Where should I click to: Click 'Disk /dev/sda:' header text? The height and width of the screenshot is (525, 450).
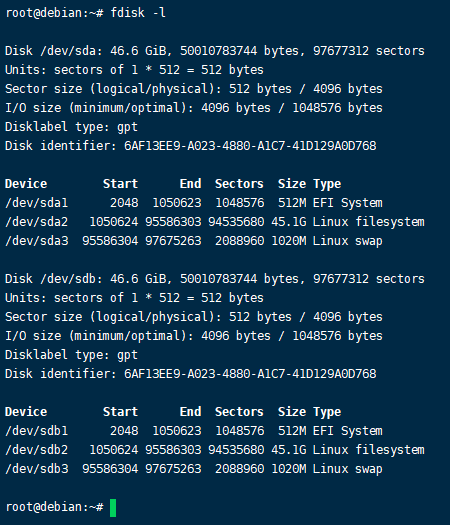(x=54, y=51)
